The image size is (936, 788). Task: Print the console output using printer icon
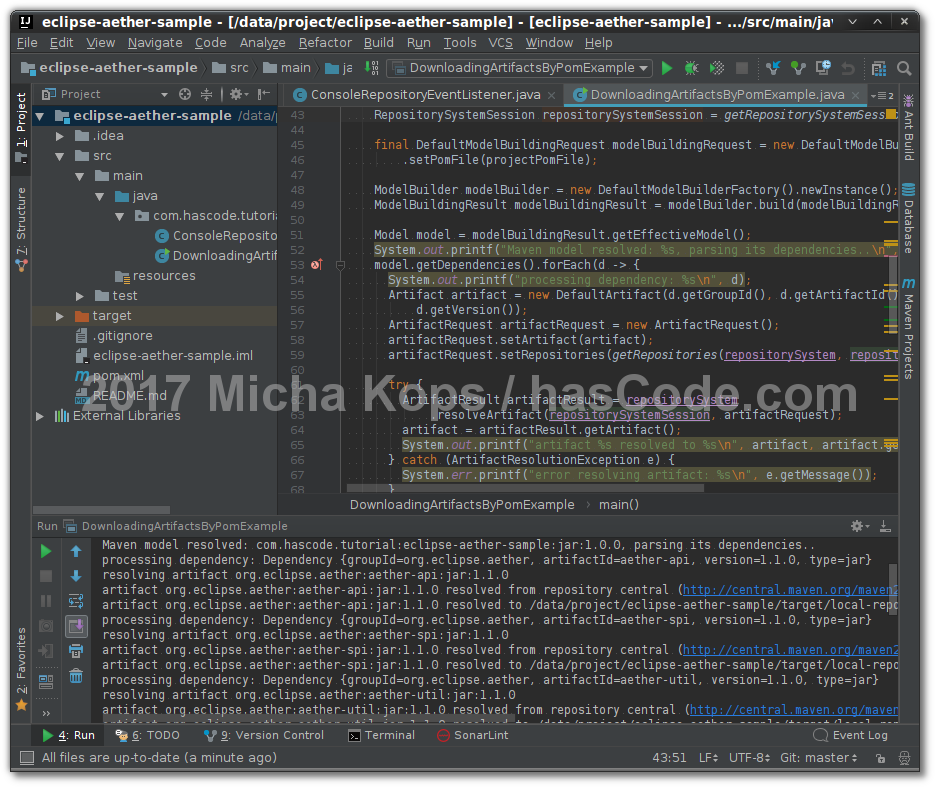point(76,651)
